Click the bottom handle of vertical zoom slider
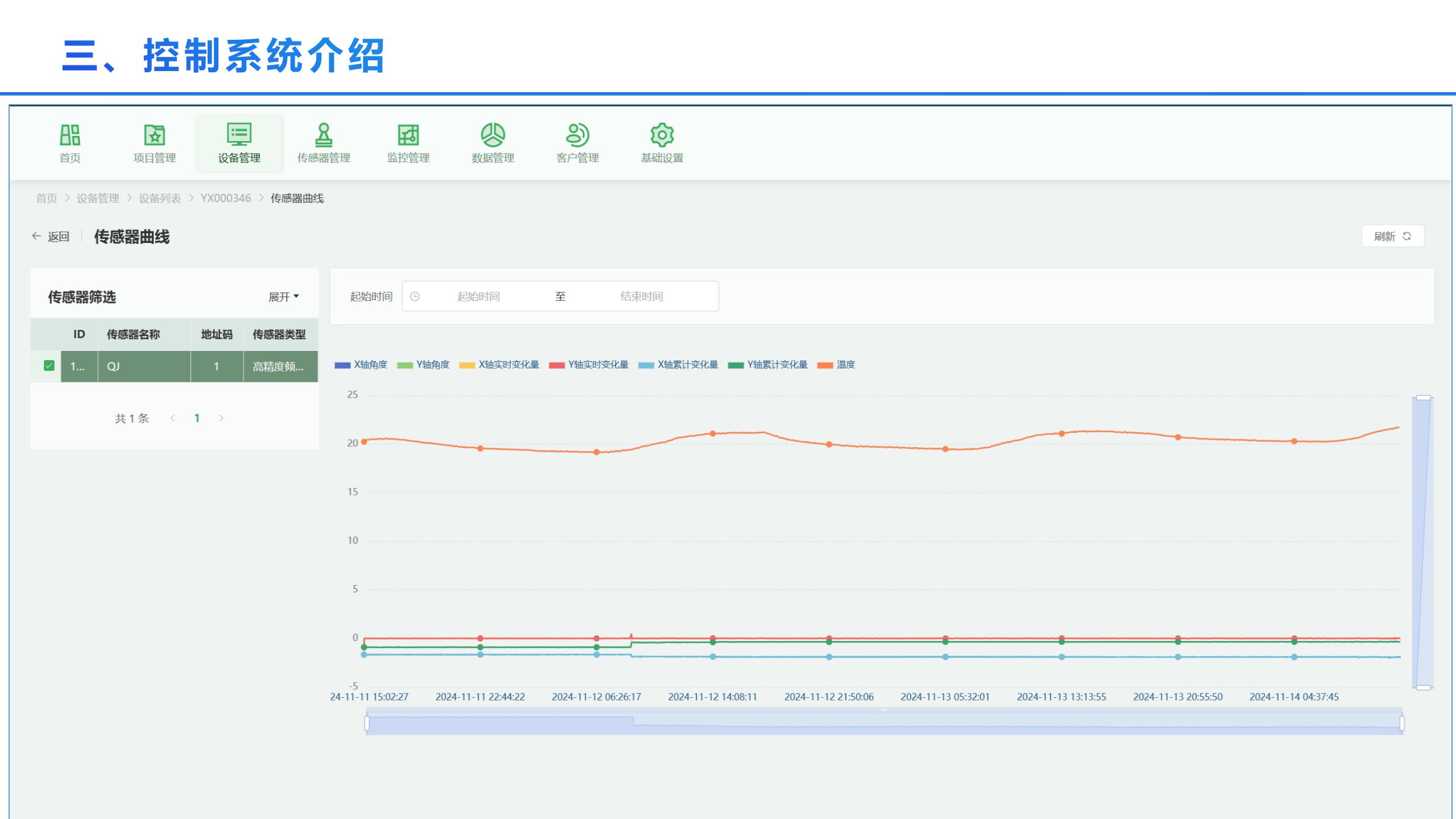This screenshot has height=819, width=1456. tap(1423, 688)
